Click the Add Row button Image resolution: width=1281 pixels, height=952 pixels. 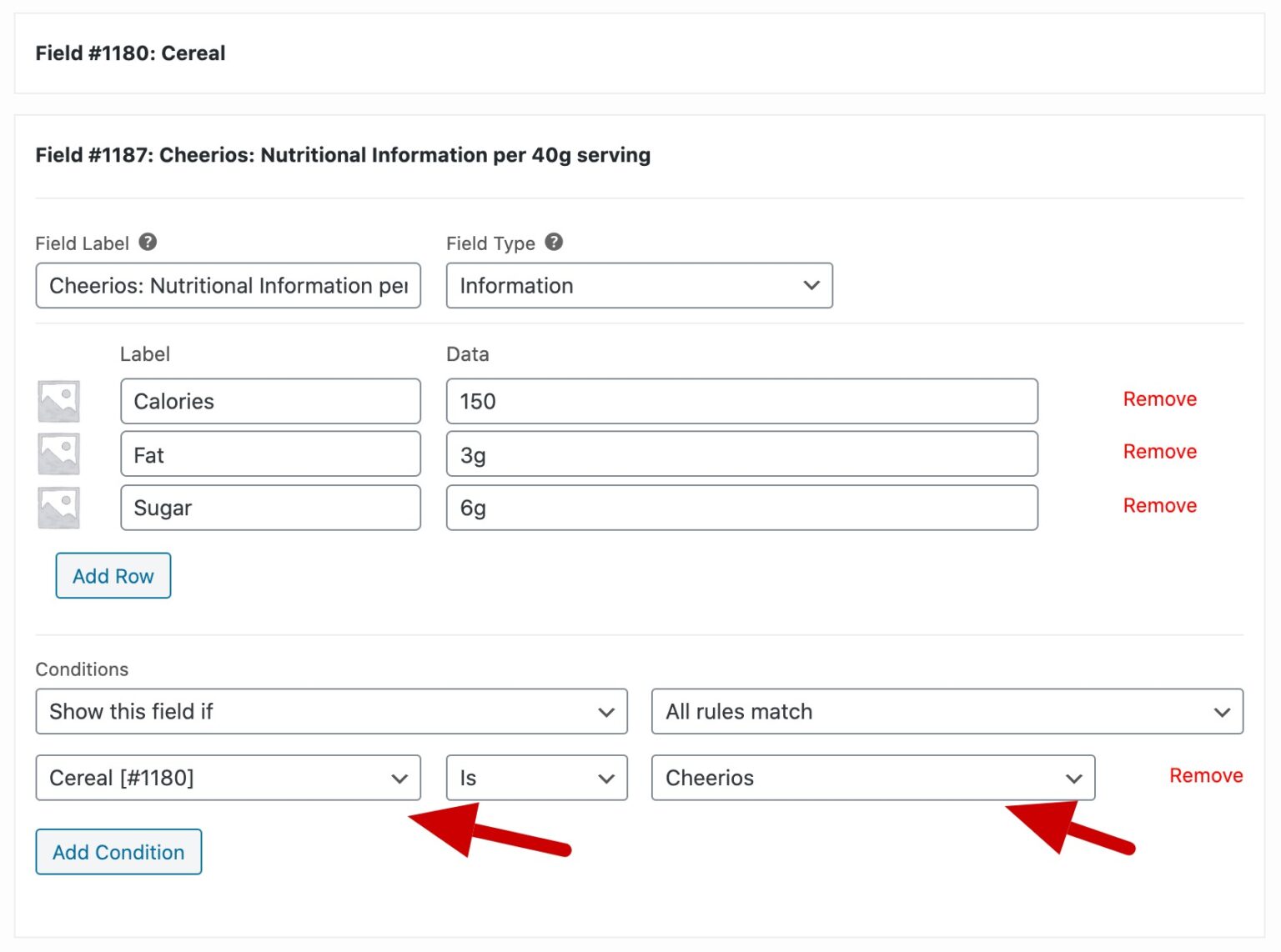point(113,576)
